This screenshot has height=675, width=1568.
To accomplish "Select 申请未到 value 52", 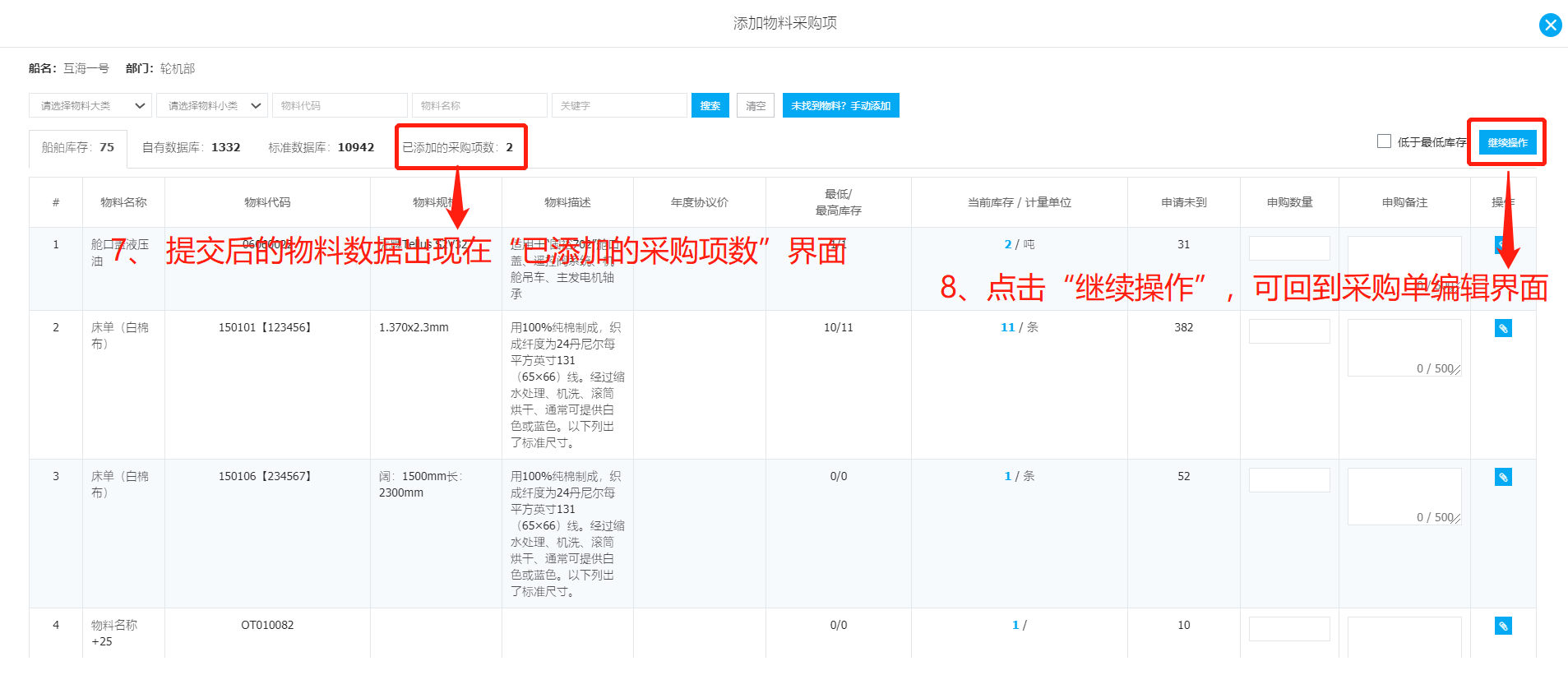I will coord(1183,476).
